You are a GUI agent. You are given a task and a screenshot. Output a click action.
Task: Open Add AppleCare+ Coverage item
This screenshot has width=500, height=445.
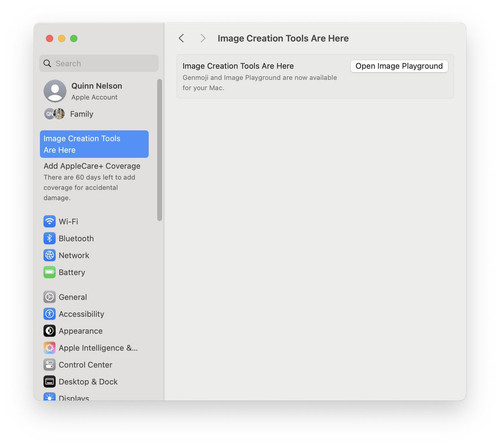[x=92, y=182]
